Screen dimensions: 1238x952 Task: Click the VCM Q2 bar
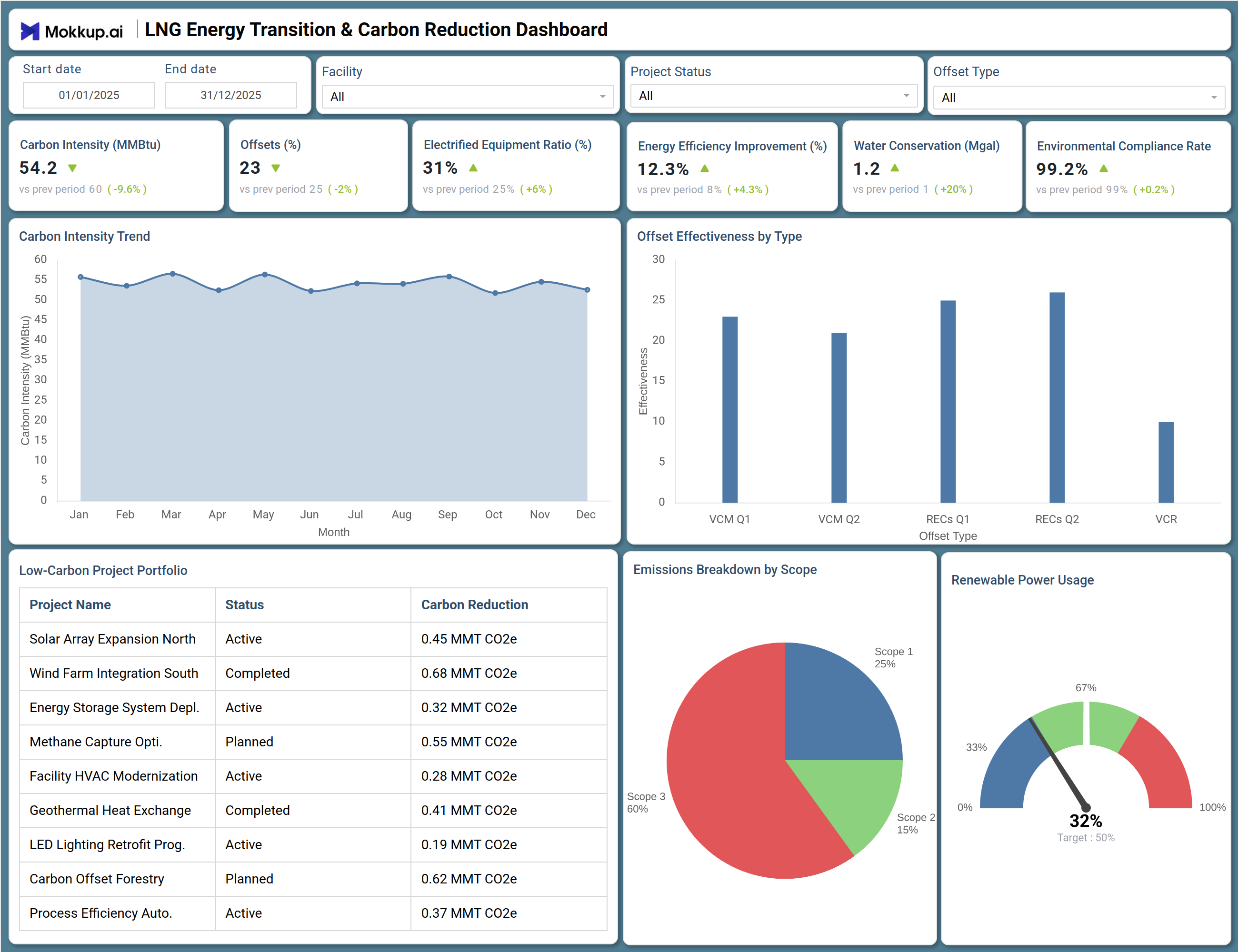pyautogui.click(x=839, y=417)
